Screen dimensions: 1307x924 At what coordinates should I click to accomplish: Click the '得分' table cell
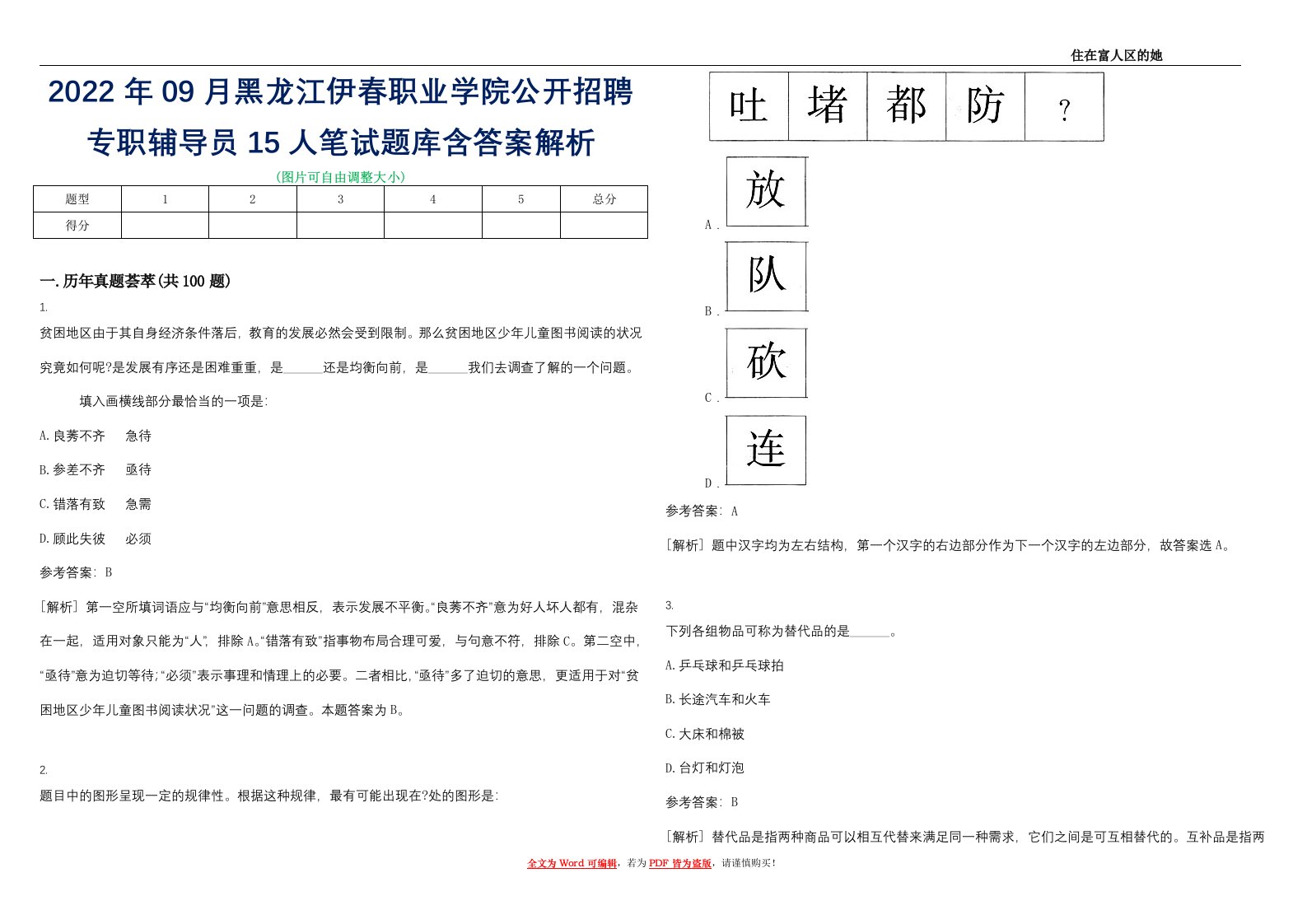click(x=77, y=225)
